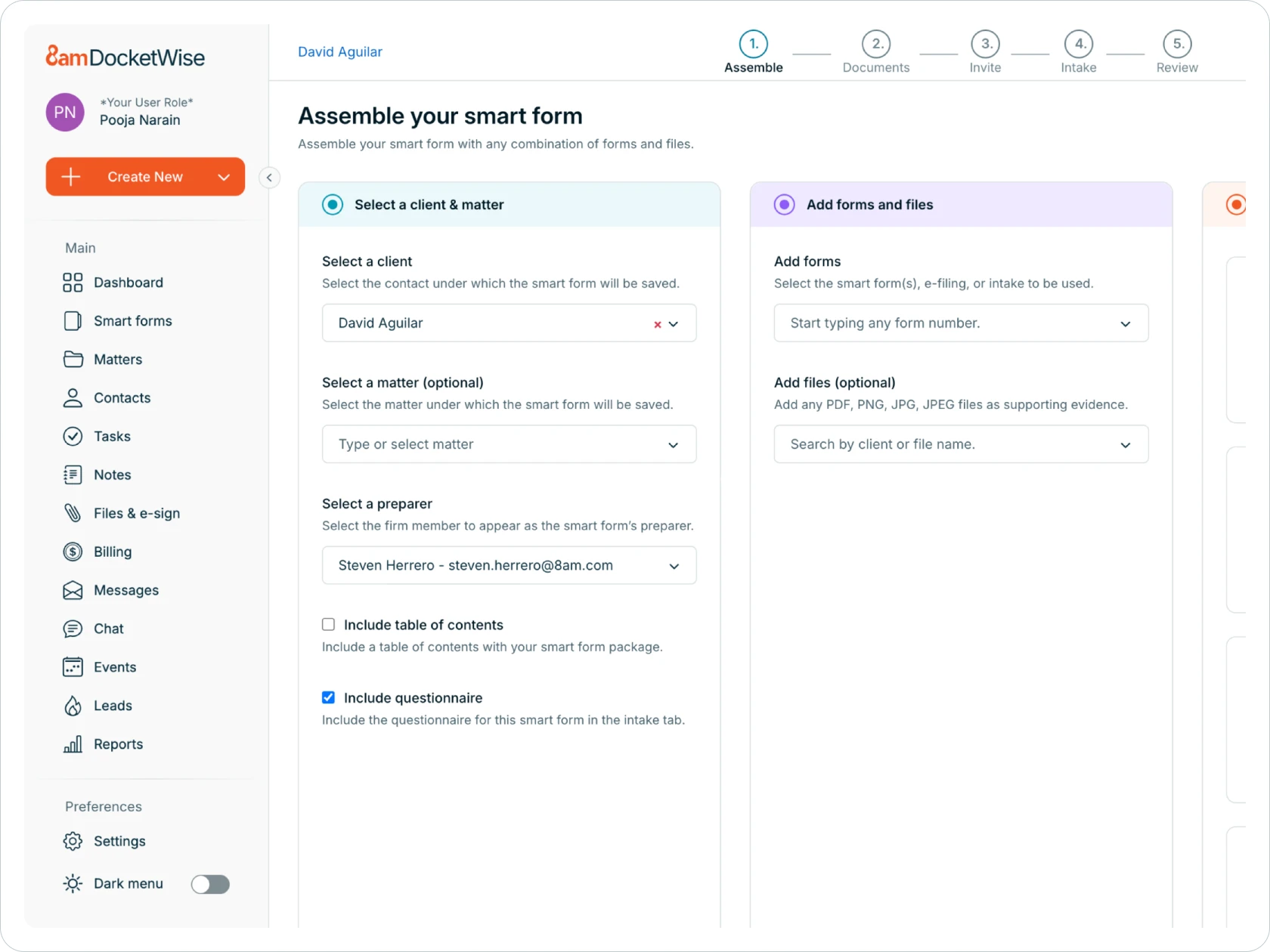Click the 'Include questionnaire' label text
Screen dimensions: 1270x952
[x=413, y=698]
